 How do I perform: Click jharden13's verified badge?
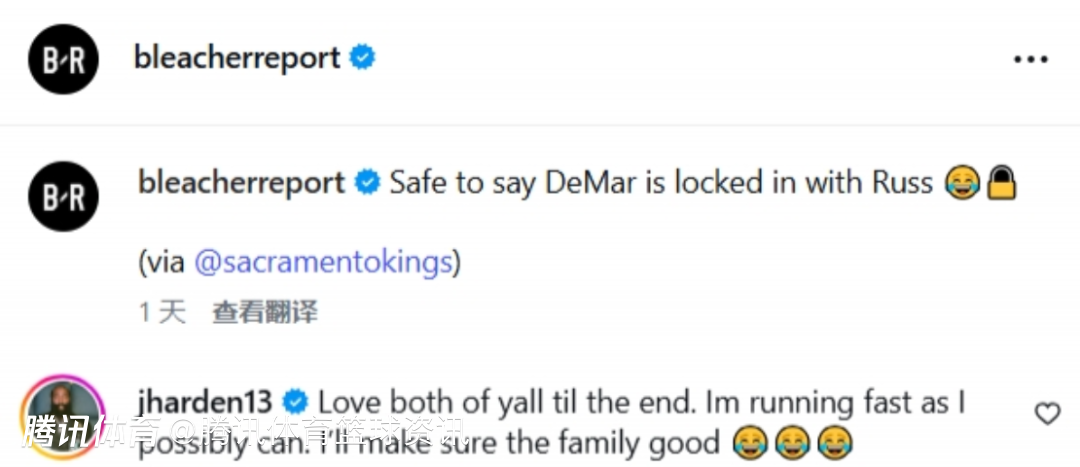[294, 402]
